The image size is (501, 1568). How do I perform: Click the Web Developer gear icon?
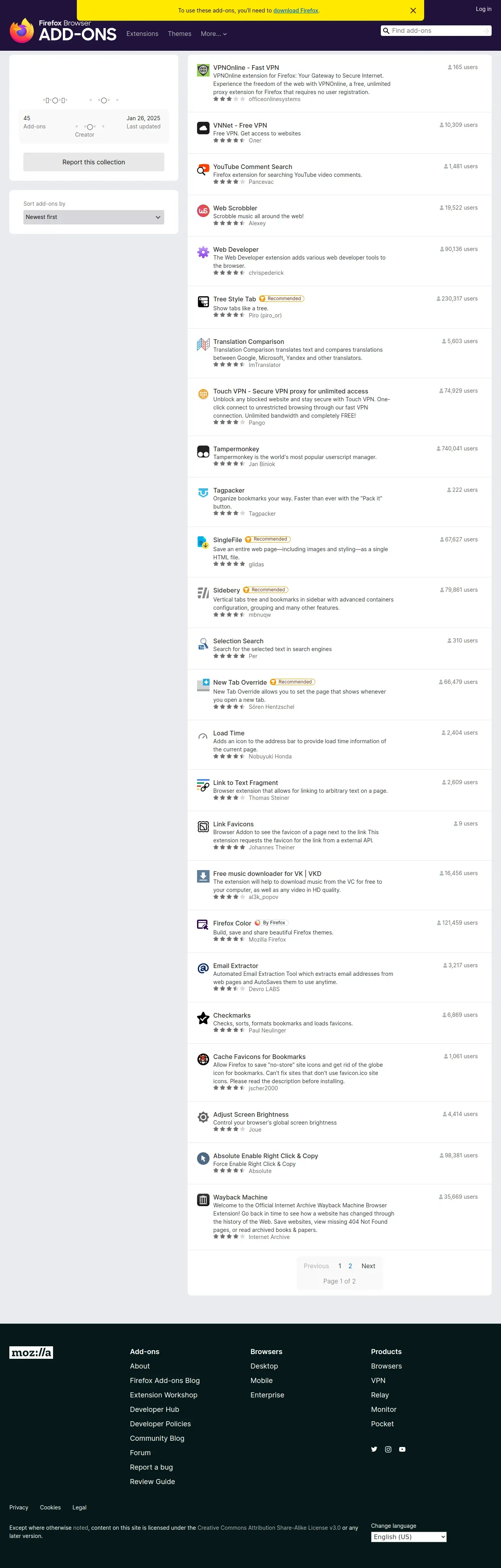click(x=203, y=253)
